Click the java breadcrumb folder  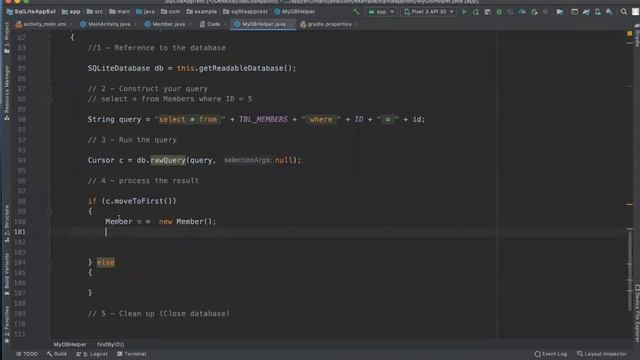pyautogui.click(x=145, y=12)
